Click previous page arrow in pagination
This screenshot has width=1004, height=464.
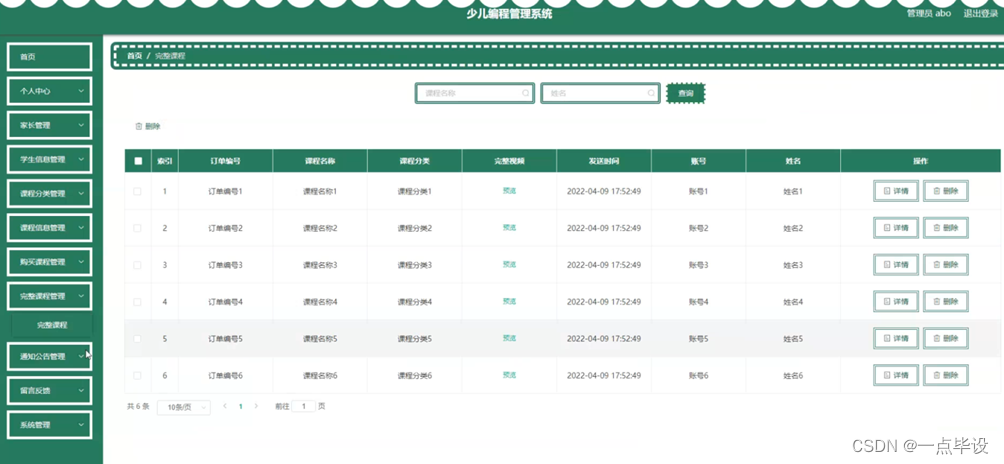[225, 406]
